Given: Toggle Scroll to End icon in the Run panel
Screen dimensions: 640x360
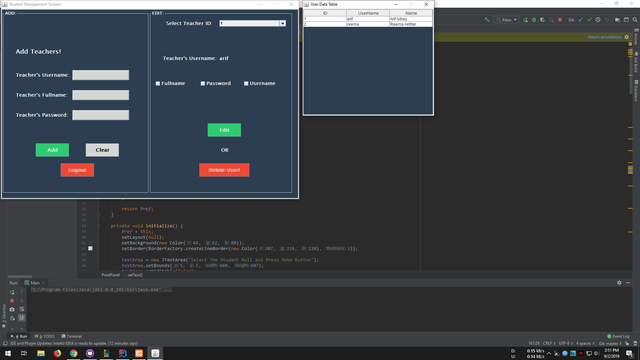Looking at the screenshot, I should [22, 318].
